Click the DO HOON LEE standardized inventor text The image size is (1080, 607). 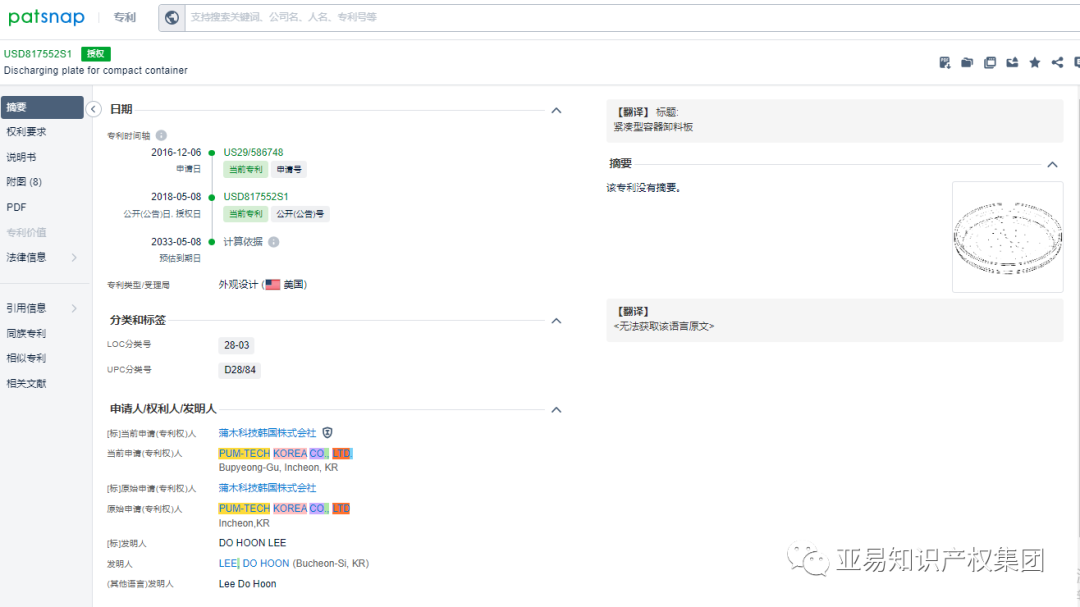(252, 543)
